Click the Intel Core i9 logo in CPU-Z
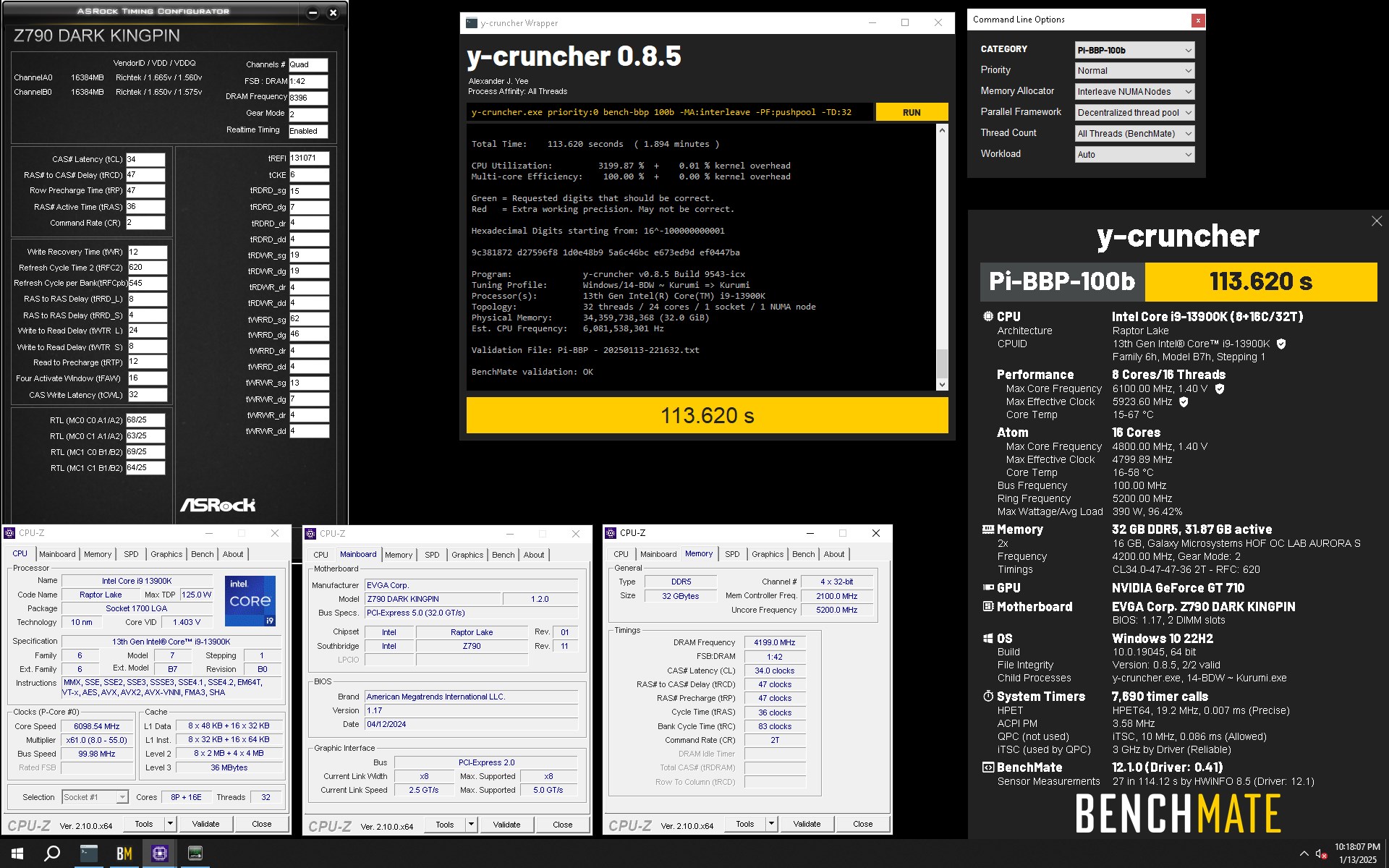1389x868 pixels. (250, 600)
